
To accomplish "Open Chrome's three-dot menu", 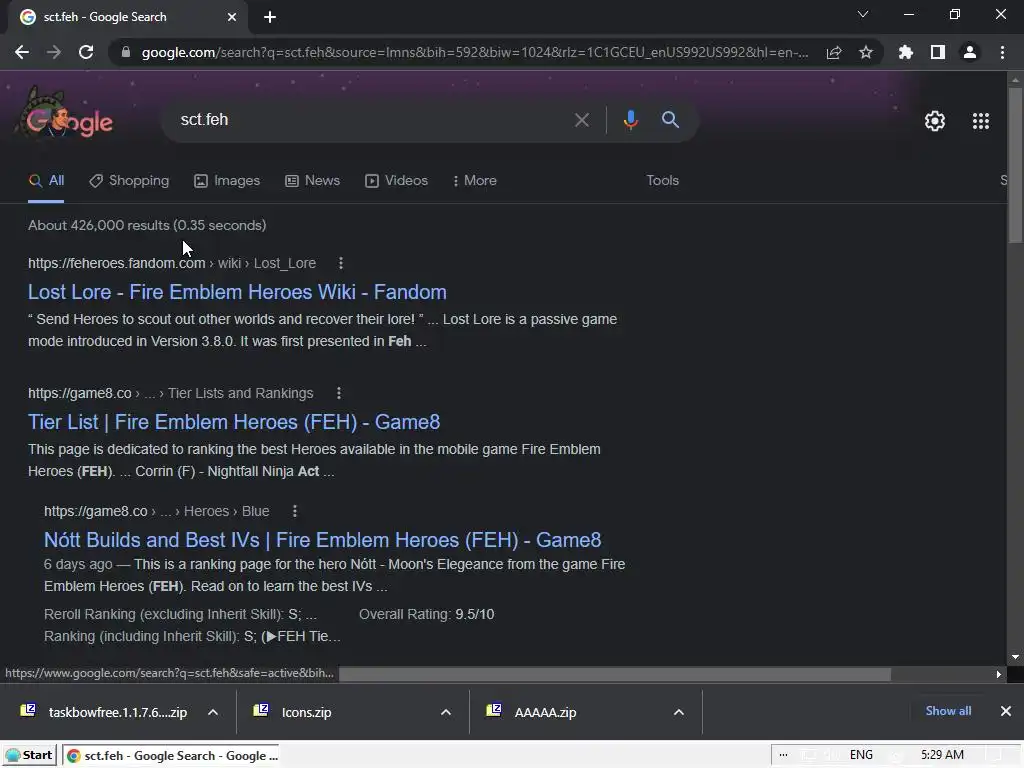I will 1002,52.
